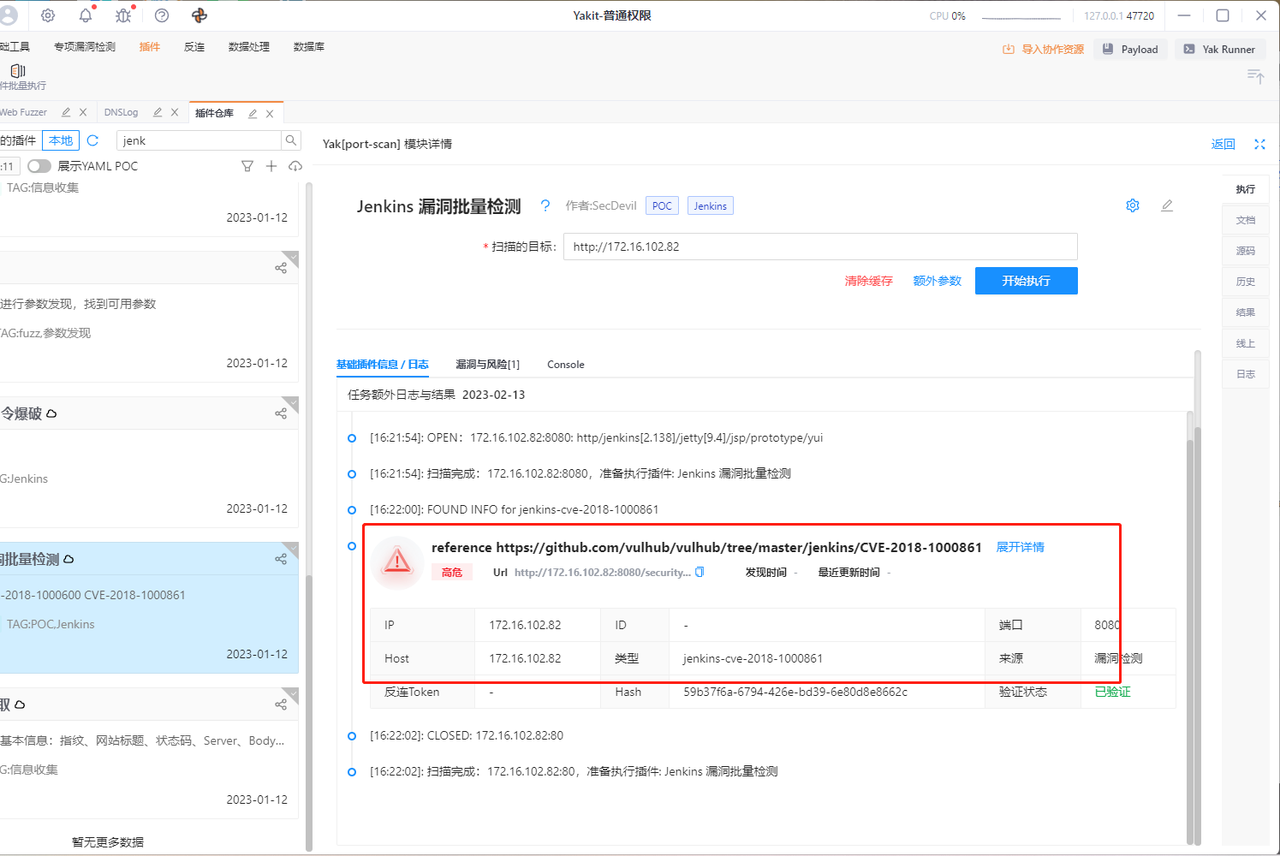
Task: Close the Web Fuzzer tab
Action: click(x=83, y=113)
